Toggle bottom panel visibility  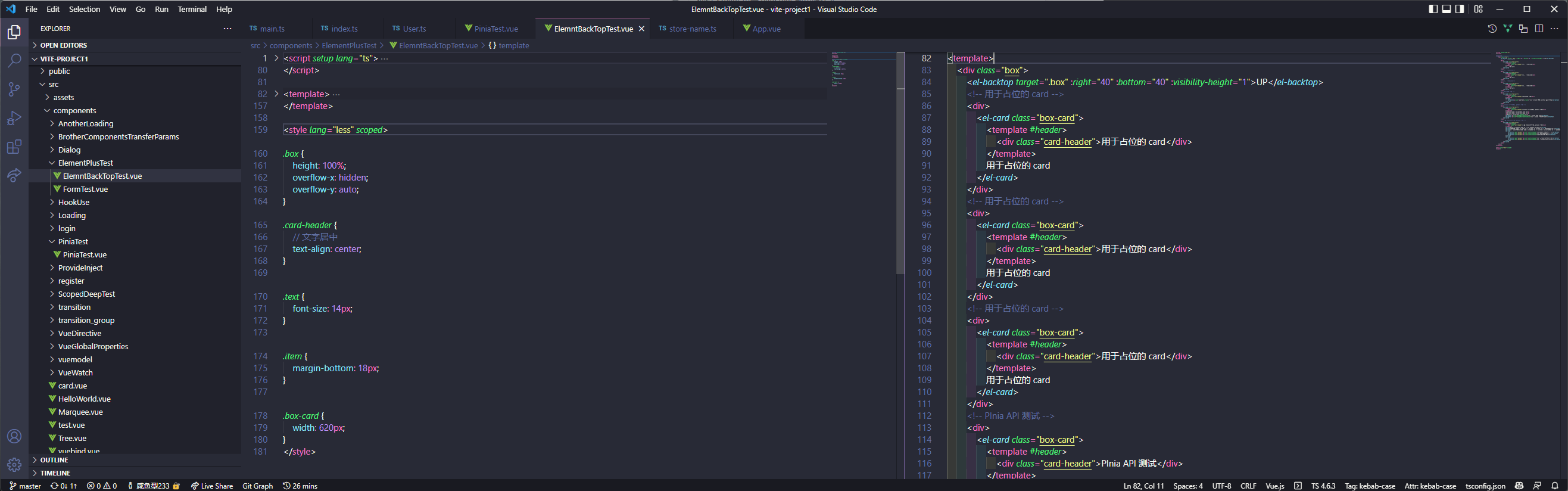tap(1447, 9)
